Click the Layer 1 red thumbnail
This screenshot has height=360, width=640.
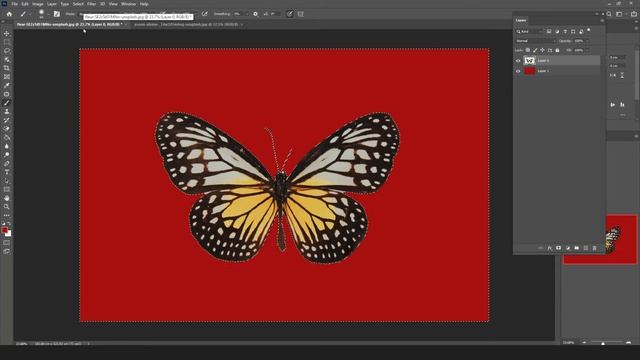click(x=529, y=71)
